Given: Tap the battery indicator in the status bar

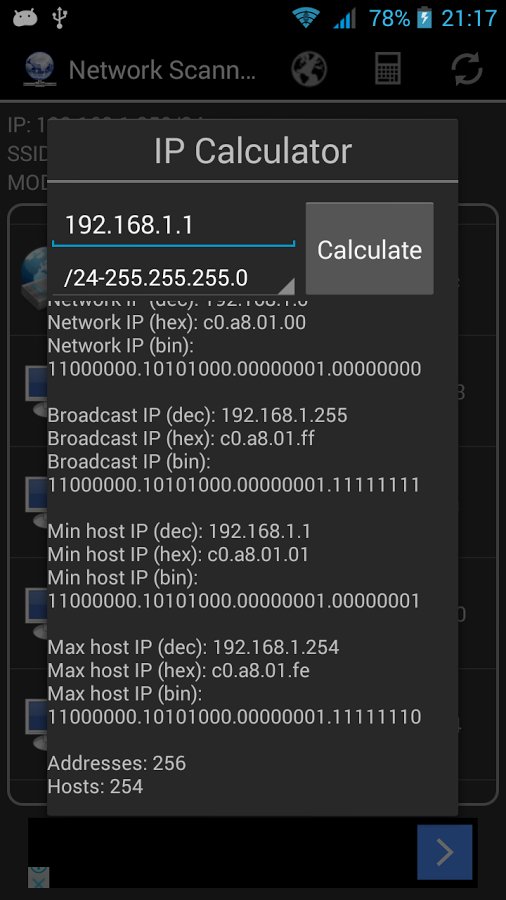Looking at the screenshot, I should (425, 18).
